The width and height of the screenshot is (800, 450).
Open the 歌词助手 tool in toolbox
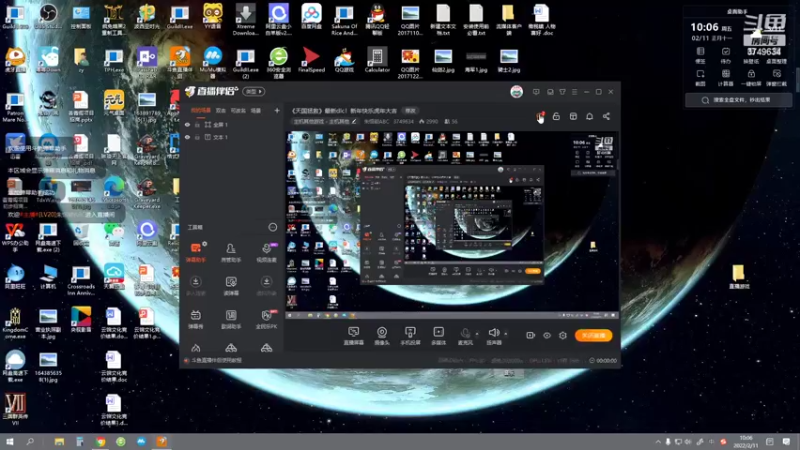coord(231,319)
